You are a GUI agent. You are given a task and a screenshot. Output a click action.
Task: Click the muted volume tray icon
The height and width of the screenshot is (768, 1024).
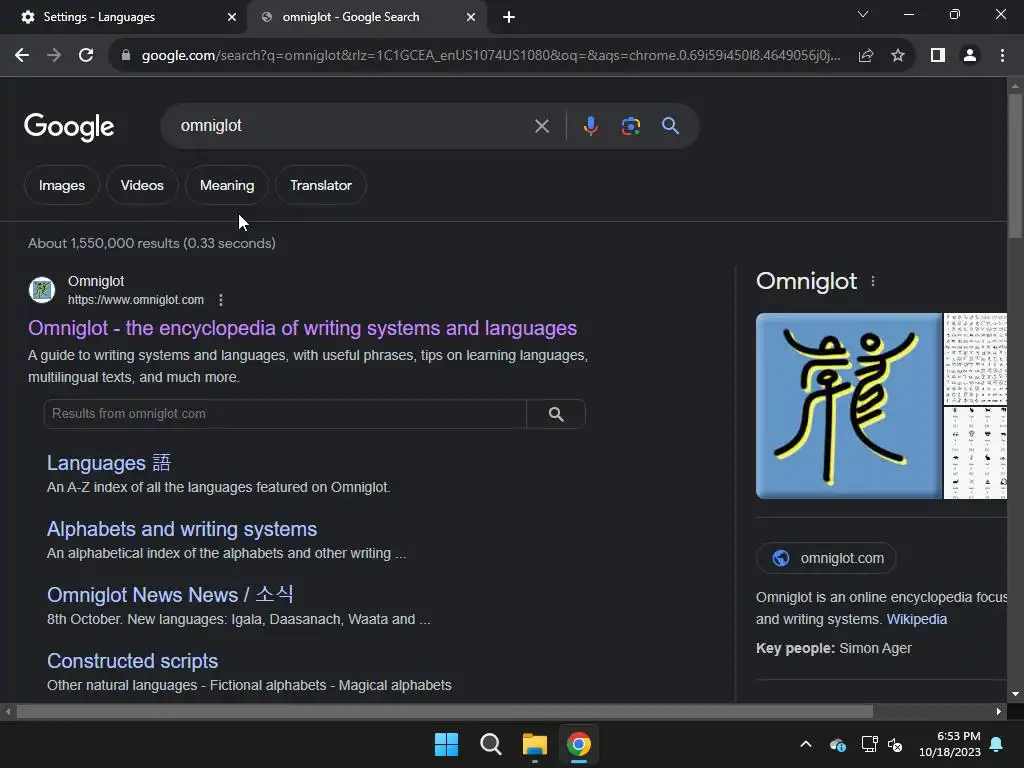[895, 744]
